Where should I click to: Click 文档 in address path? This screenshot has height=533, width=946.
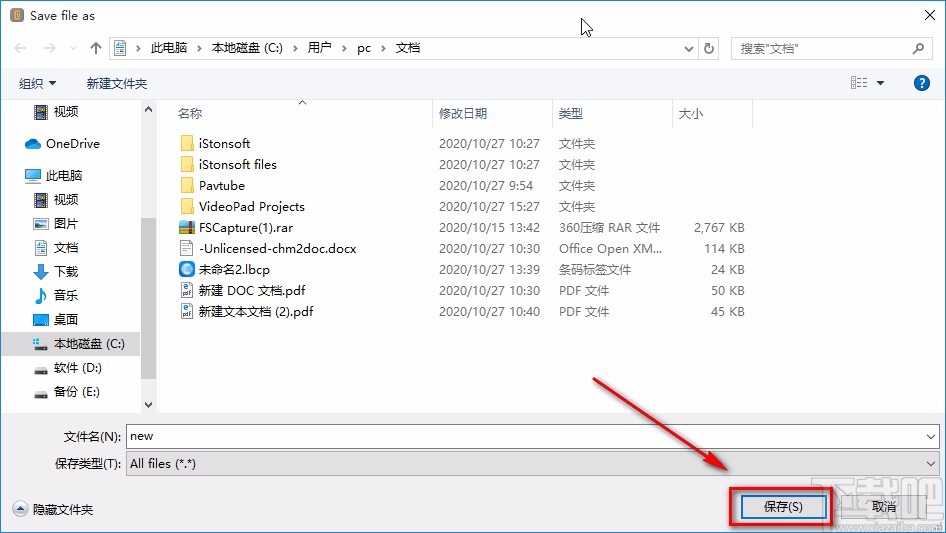coord(408,48)
